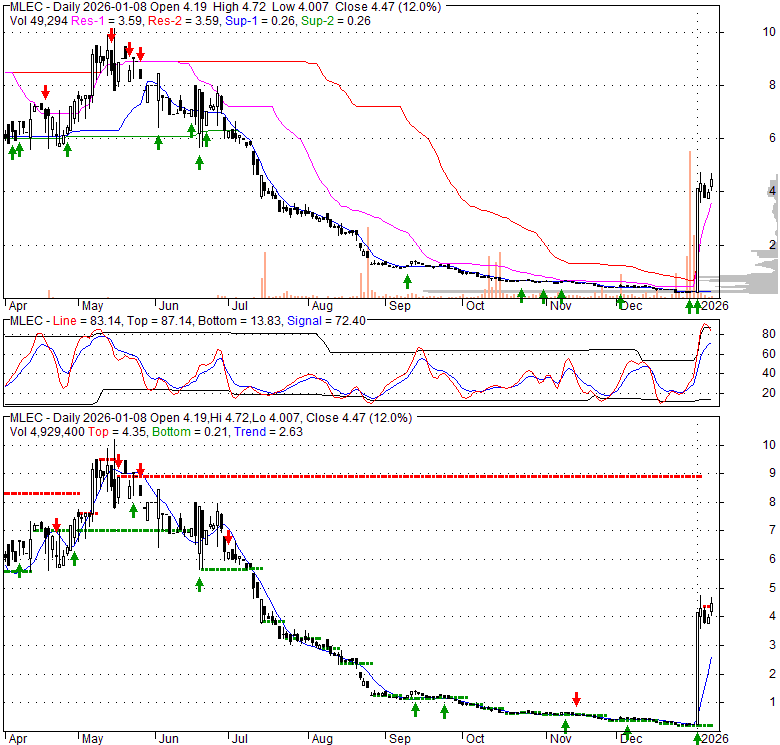Click the green up arrow in September on top chart
Screen dimensions: 780x745
point(407,282)
